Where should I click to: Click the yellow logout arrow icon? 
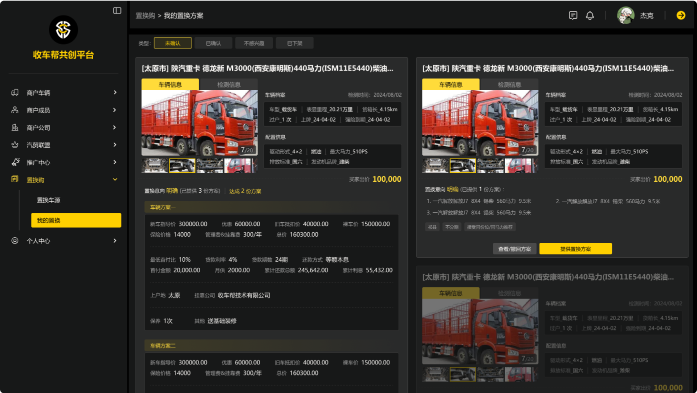coord(681,16)
